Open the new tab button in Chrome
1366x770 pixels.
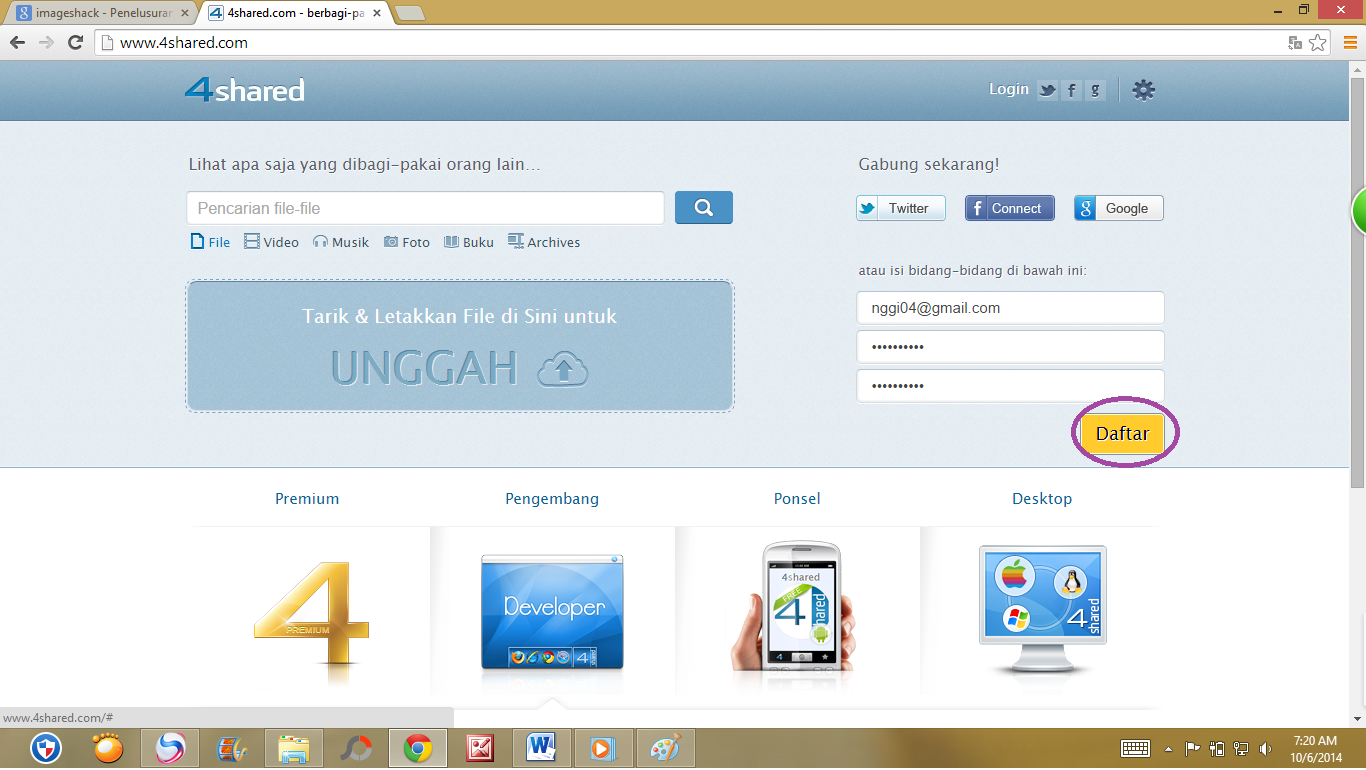click(x=410, y=13)
